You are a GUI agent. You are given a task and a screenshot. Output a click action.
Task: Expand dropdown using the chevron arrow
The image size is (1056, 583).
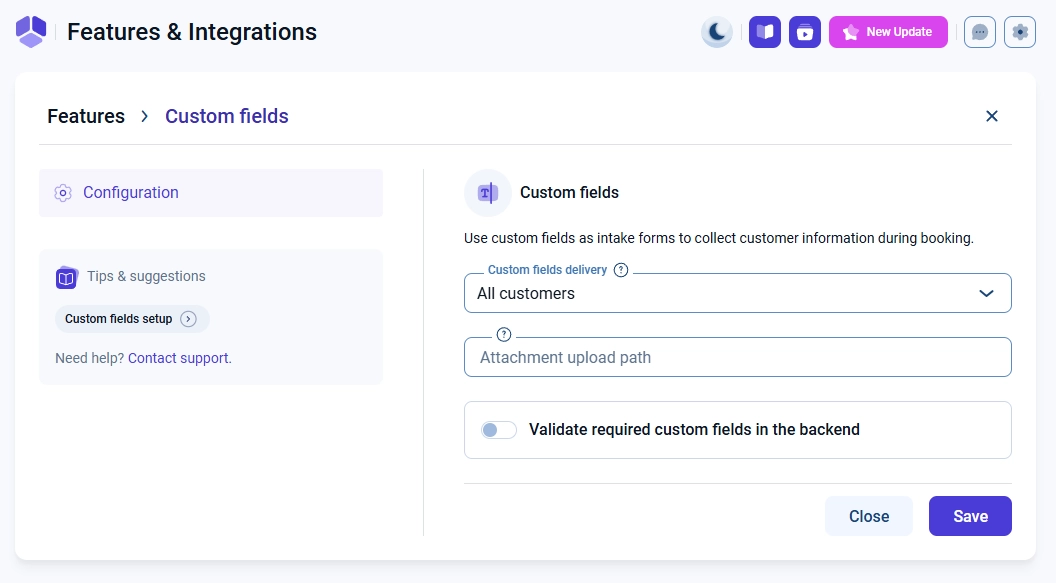(x=986, y=294)
